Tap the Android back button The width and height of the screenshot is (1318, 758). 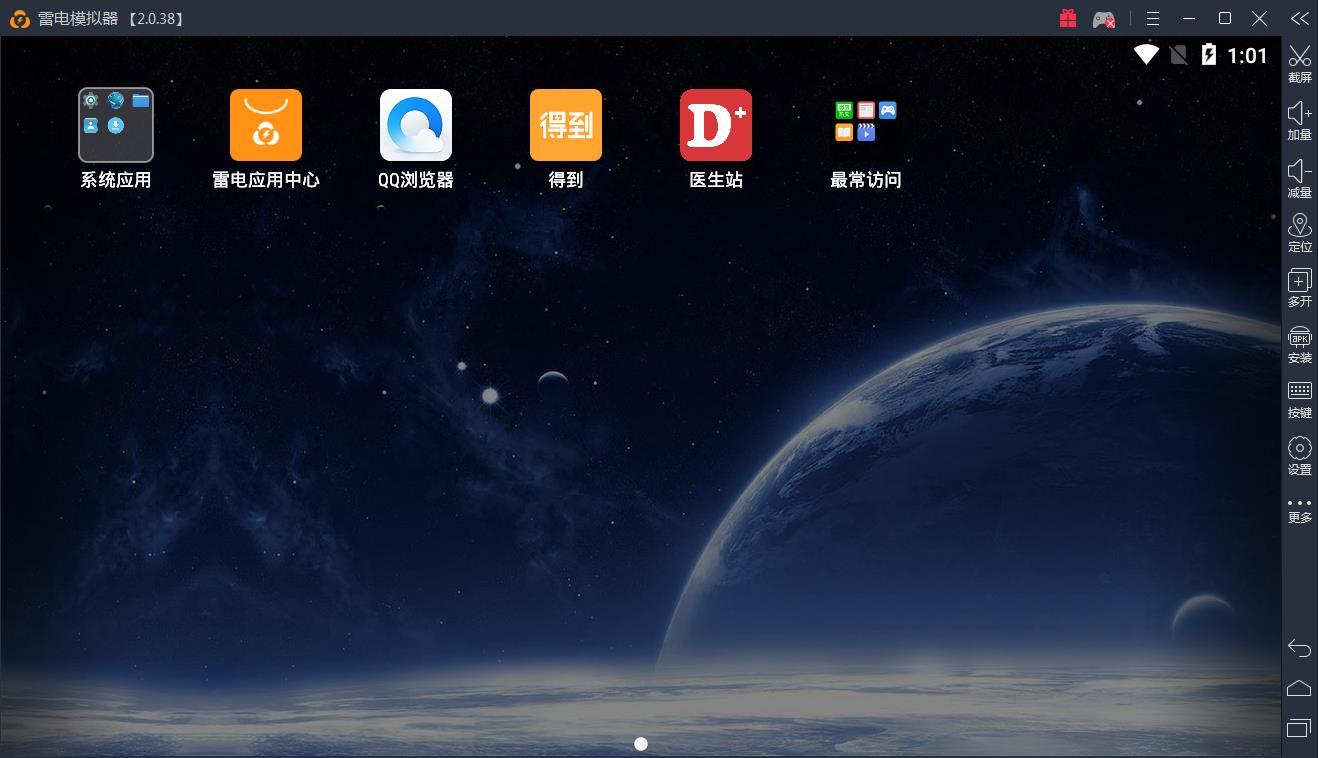coord(1299,648)
